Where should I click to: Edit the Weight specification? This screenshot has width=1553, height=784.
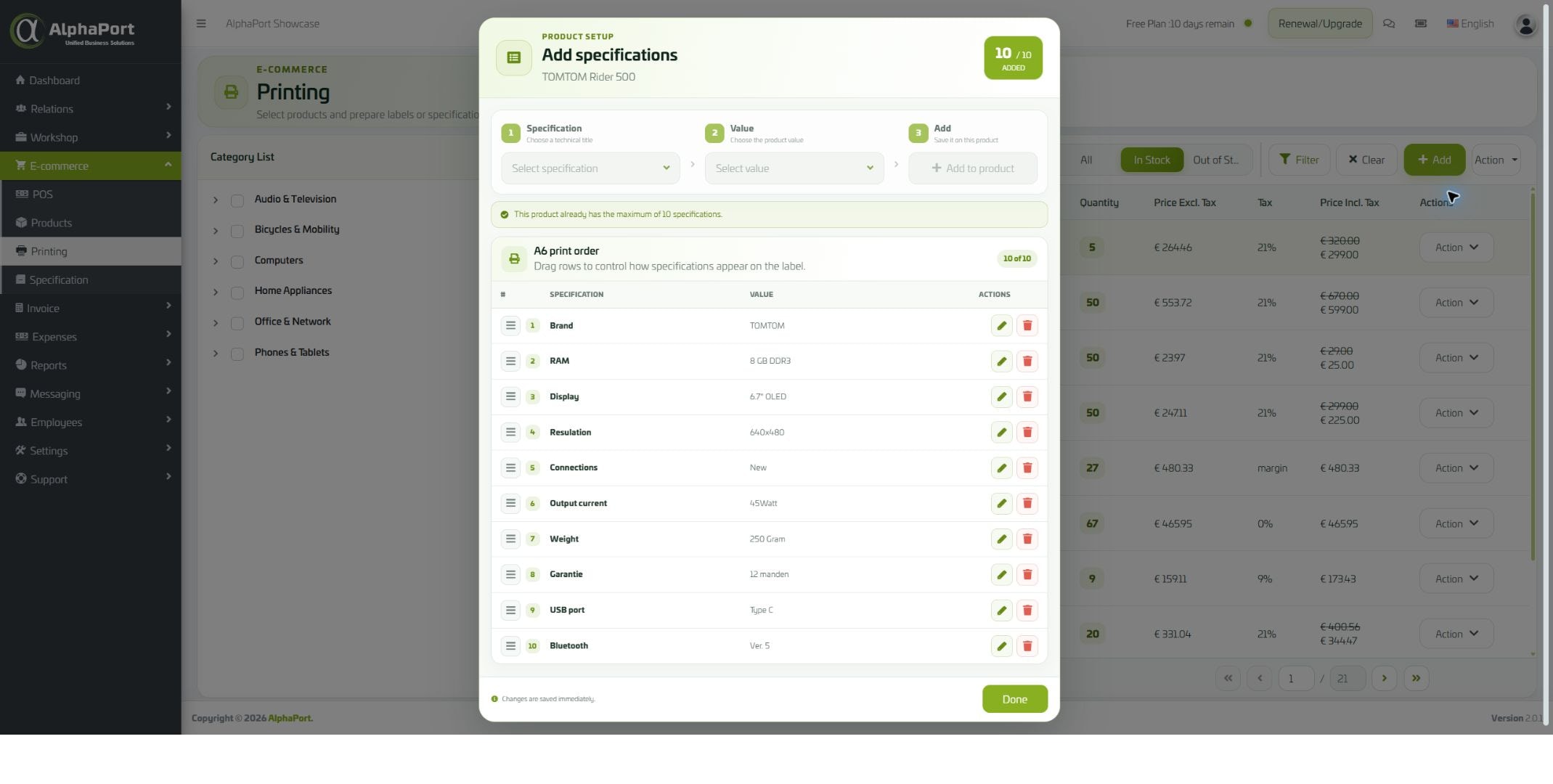(x=1001, y=539)
